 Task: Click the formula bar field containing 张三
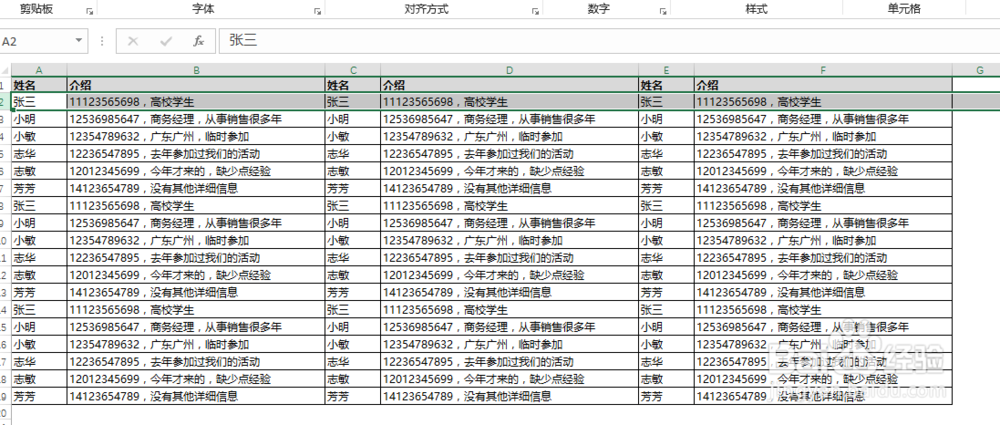point(608,41)
